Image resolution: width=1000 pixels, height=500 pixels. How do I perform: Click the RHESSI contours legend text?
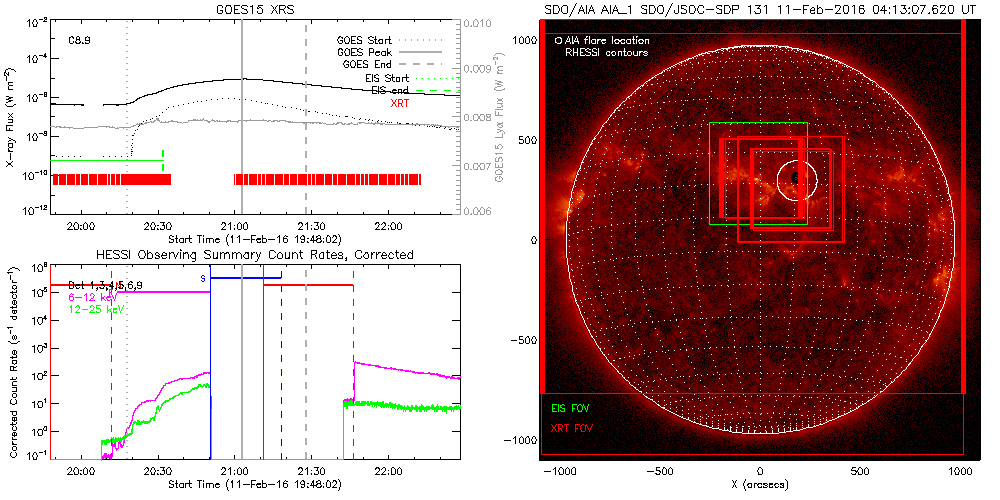pyautogui.click(x=606, y=52)
